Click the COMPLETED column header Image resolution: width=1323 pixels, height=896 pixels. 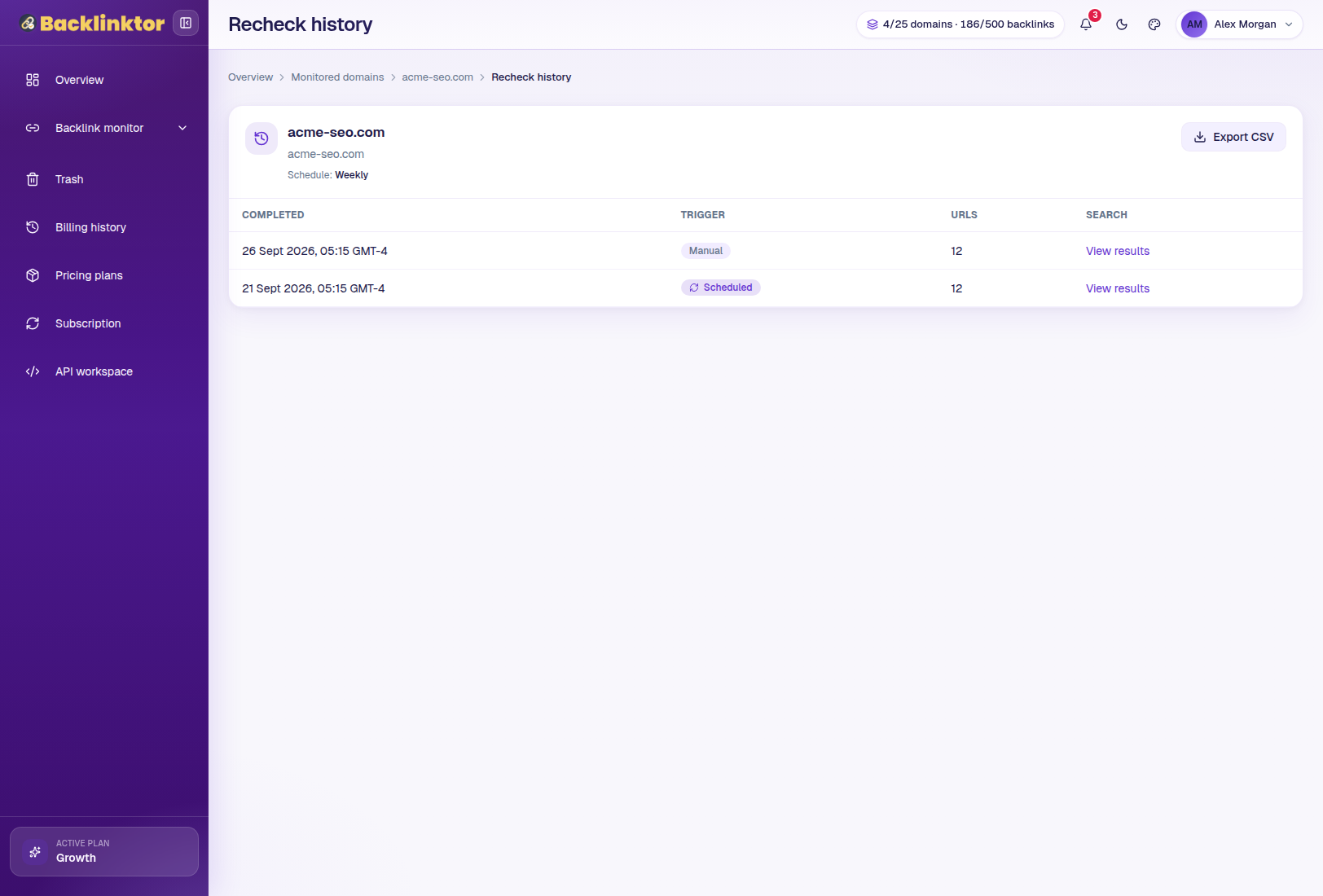(x=273, y=215)
